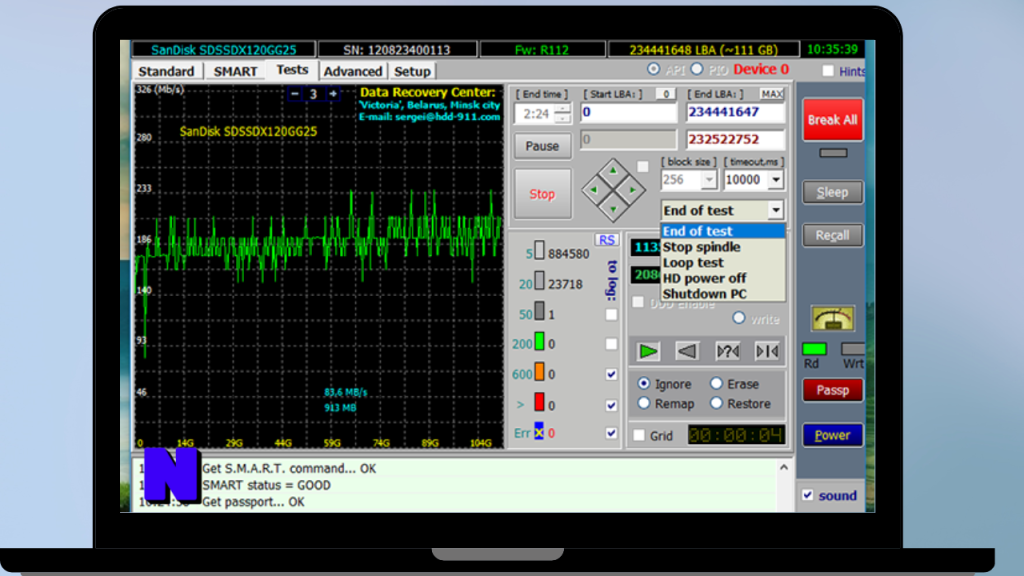Click the dark grey 50 ms block indicator
The height and width of the screenshot is (576, 1024).
point(539,311)
